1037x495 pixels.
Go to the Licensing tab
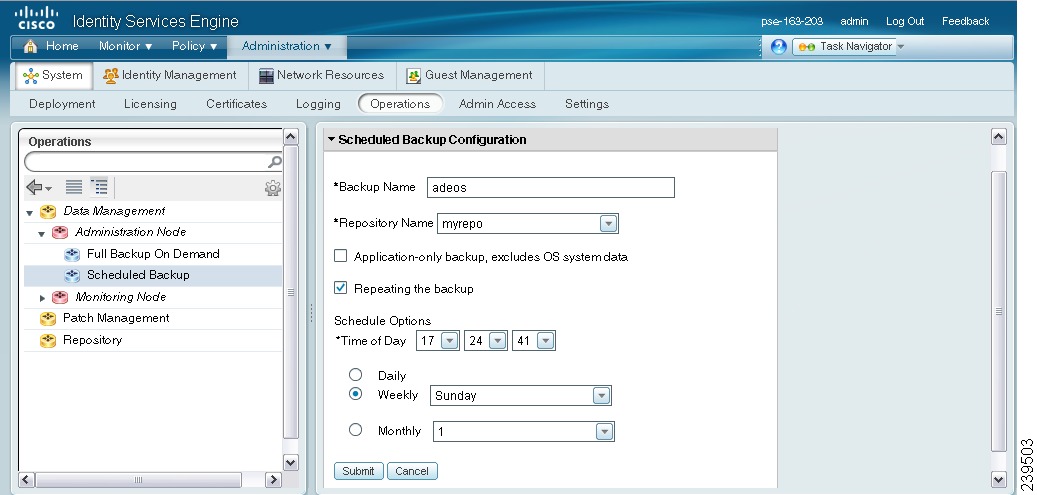(150, 104)
